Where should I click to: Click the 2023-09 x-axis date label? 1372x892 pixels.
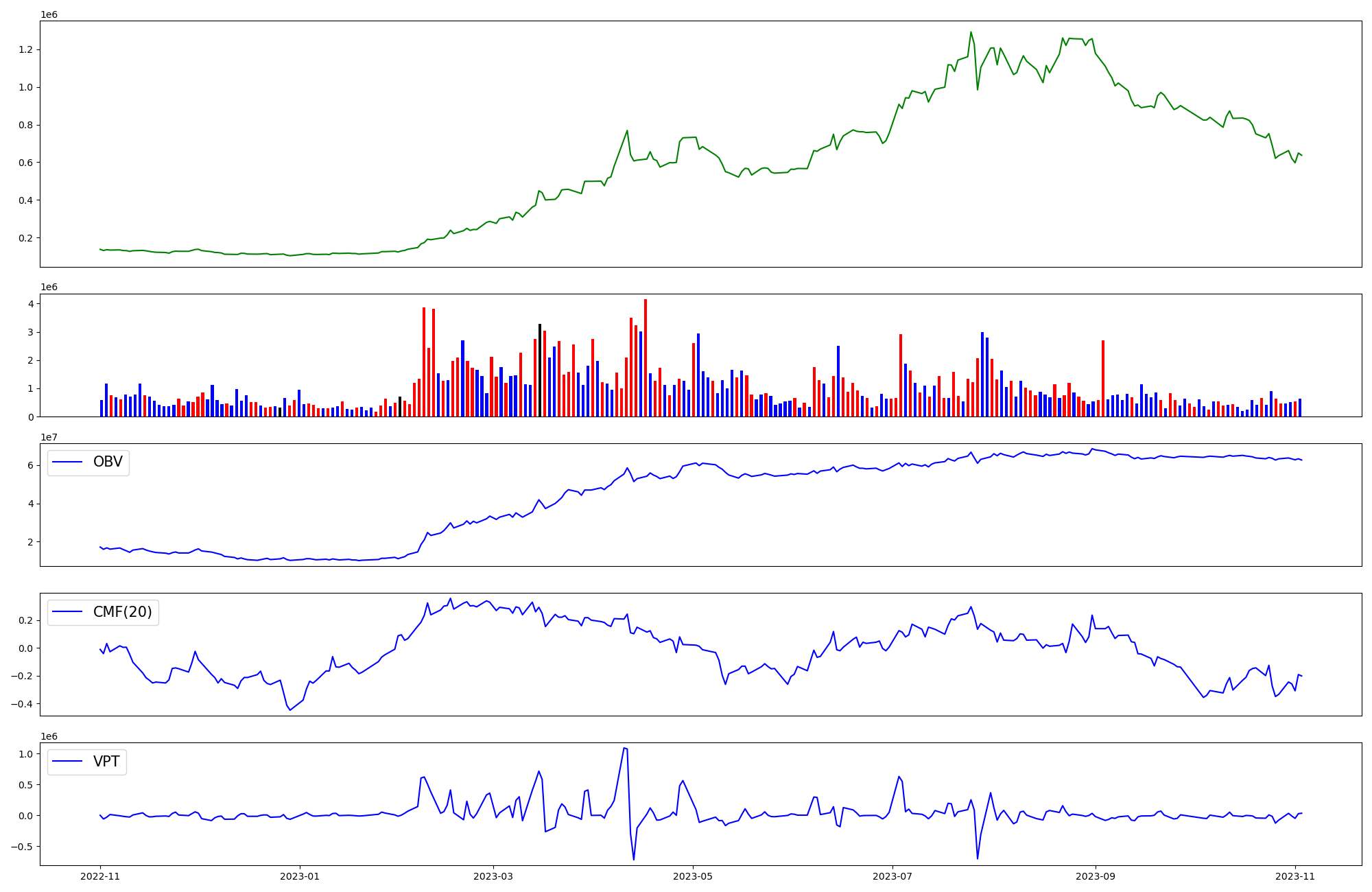coord(1096,876)
